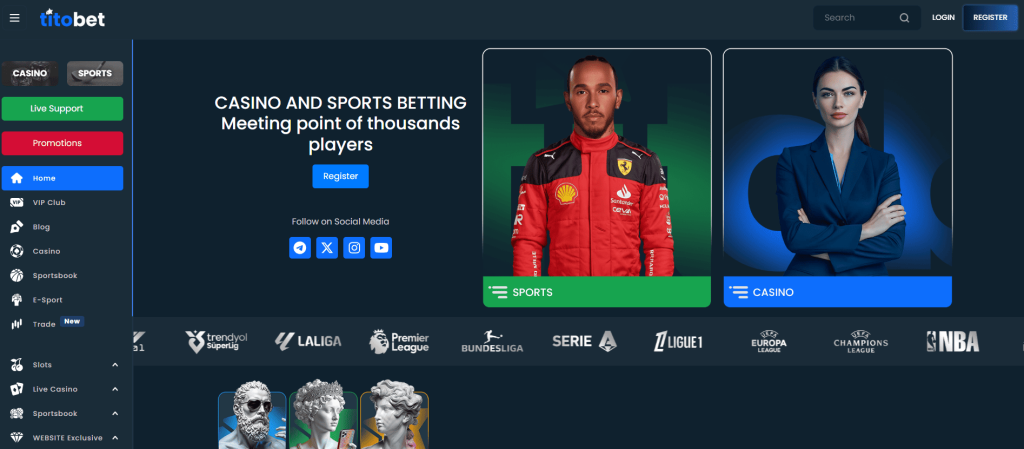Open the hamburger menu icon
This screenshot has height=449, width=1024.
tap(14, 18)
